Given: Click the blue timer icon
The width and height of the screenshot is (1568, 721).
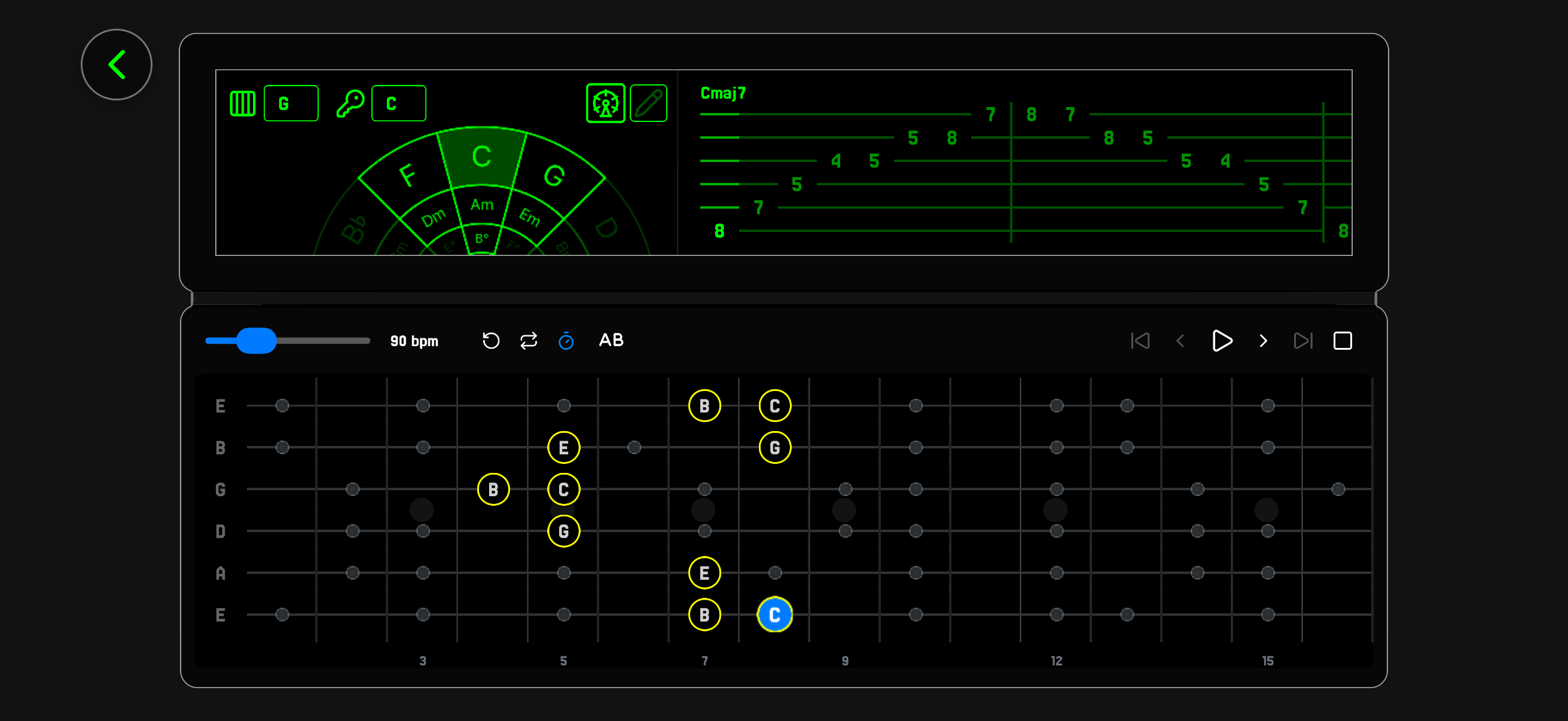Looking at the screenshot, I should [x=566, y=341].
